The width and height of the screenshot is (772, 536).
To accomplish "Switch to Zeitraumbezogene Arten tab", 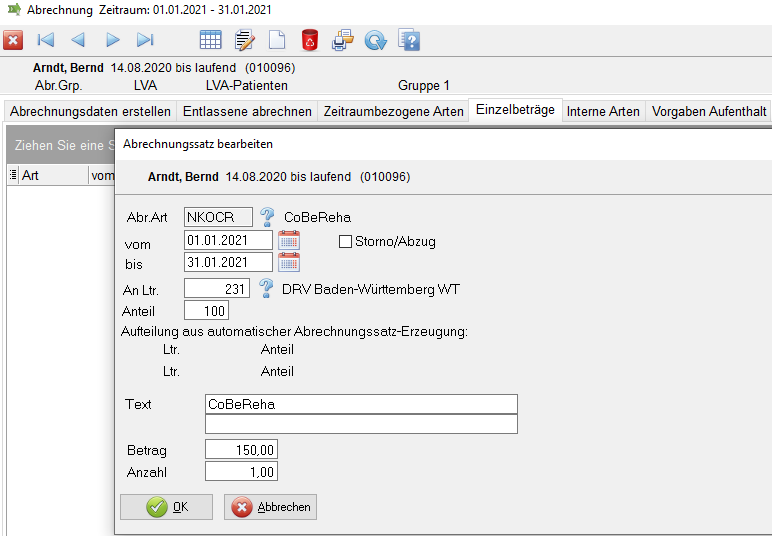I will [393, 111].
